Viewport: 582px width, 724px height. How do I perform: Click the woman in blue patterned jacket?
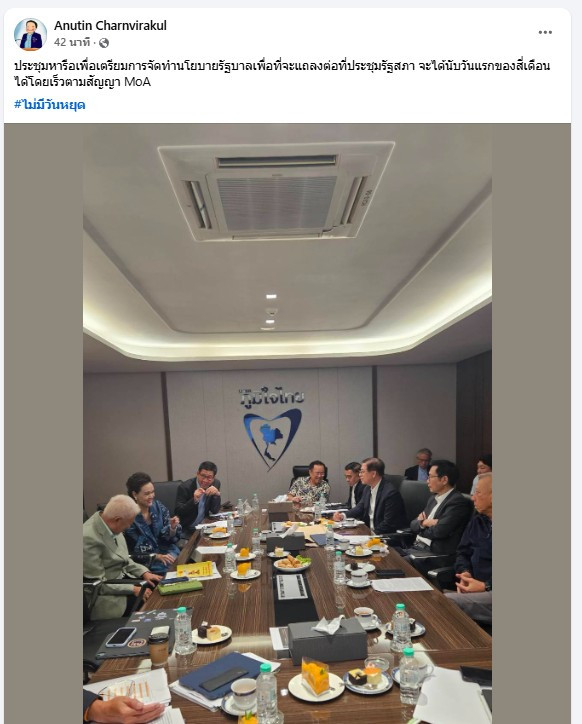tap(152, 521)
